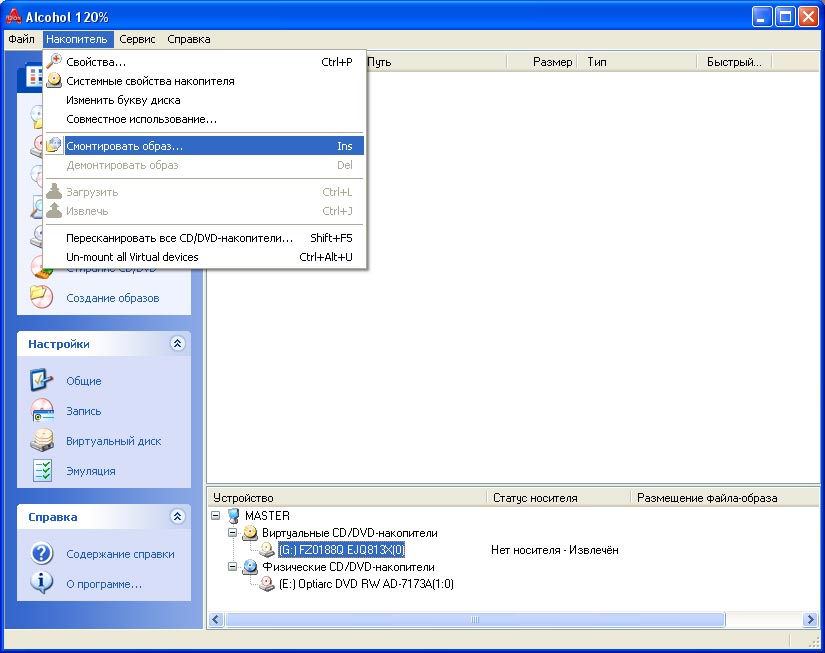Click the drive icon of the (G:) virtual drive
The image size is (825, 653).
tap(267, 550)
